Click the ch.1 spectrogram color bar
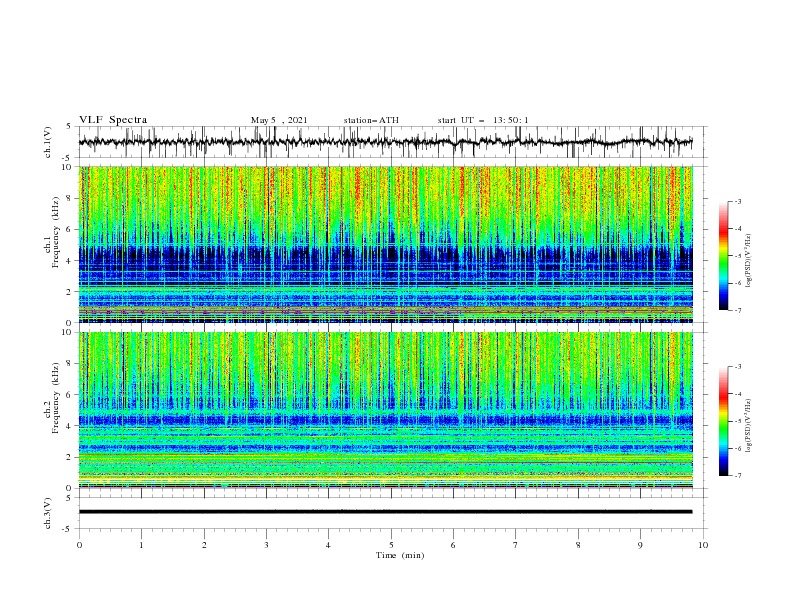792x612 pixels. click(723, 255)
